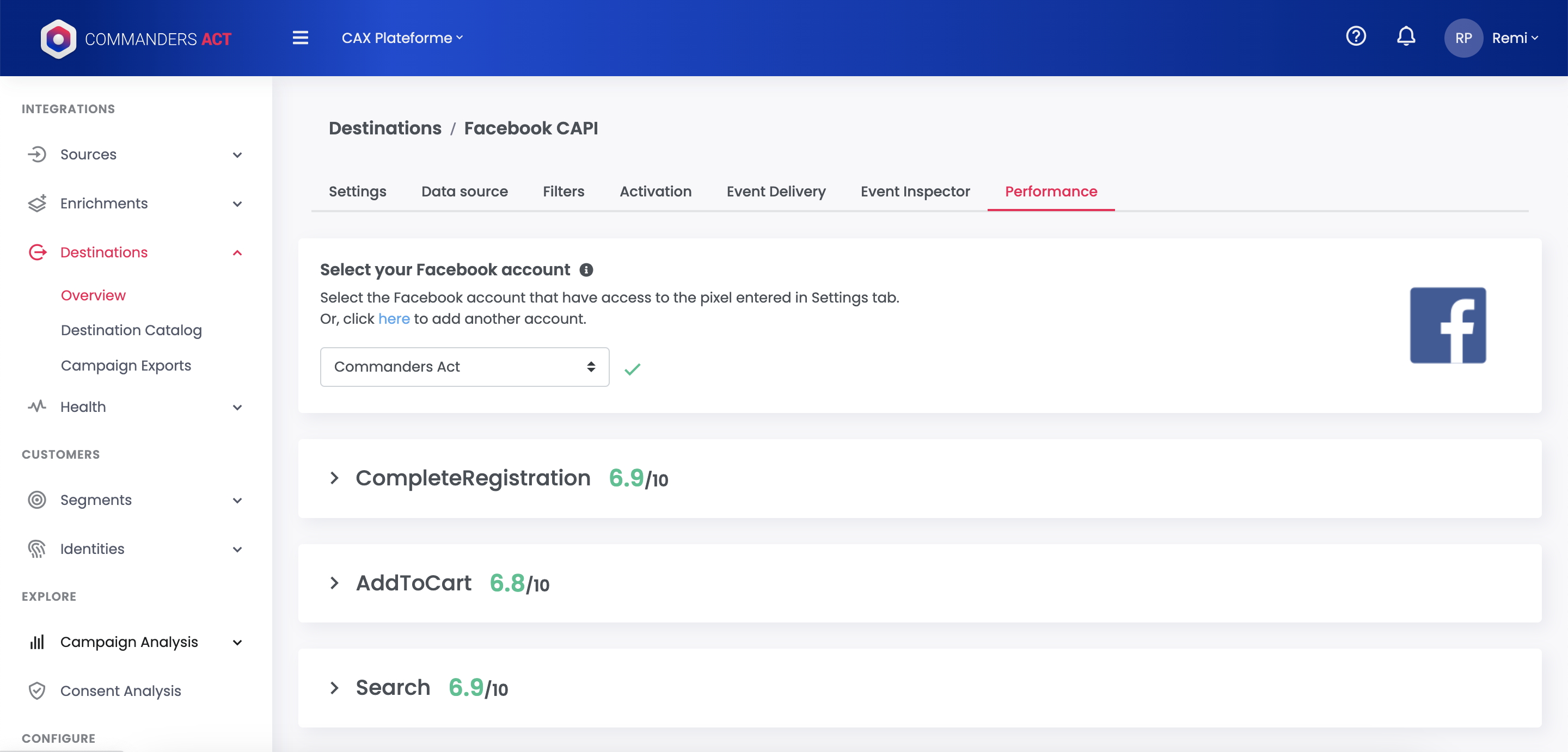Screen dimensions: 1568x752
Task: Click the Identities fingerprint icon
Action: (37, 549)
